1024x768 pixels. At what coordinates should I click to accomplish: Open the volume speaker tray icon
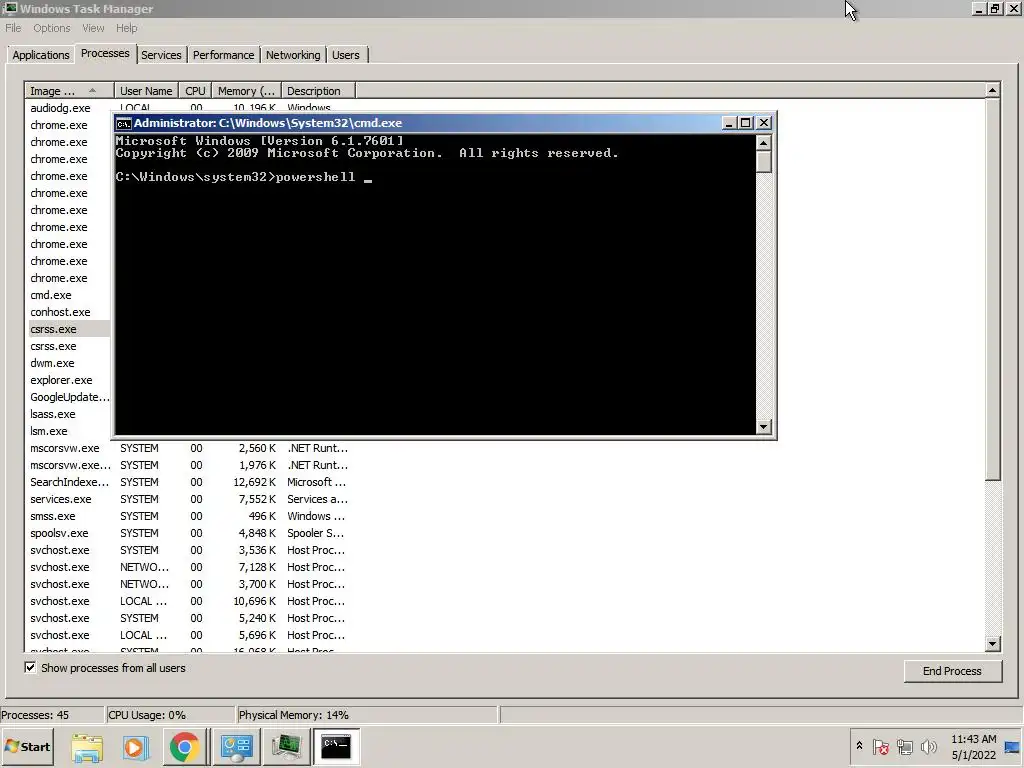point(928,746)
